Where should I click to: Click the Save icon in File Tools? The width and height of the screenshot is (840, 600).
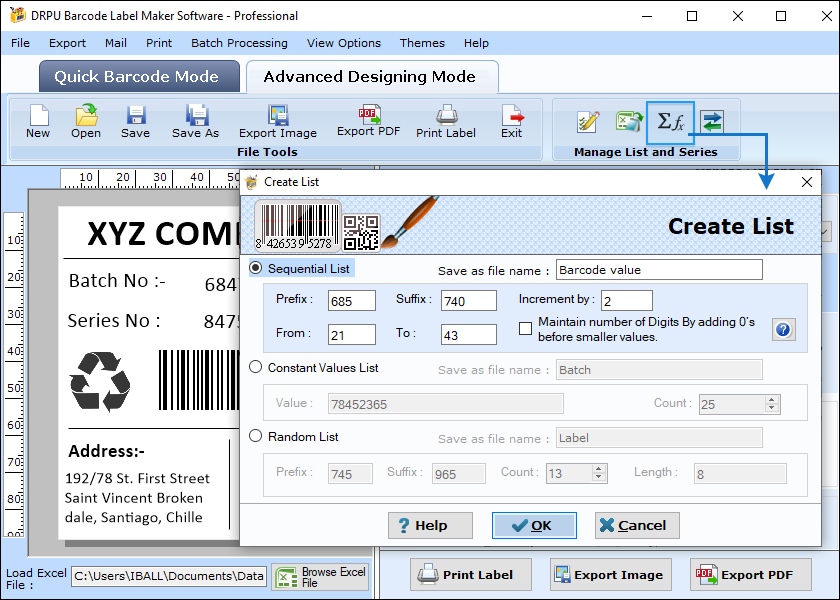click(136, 115)
